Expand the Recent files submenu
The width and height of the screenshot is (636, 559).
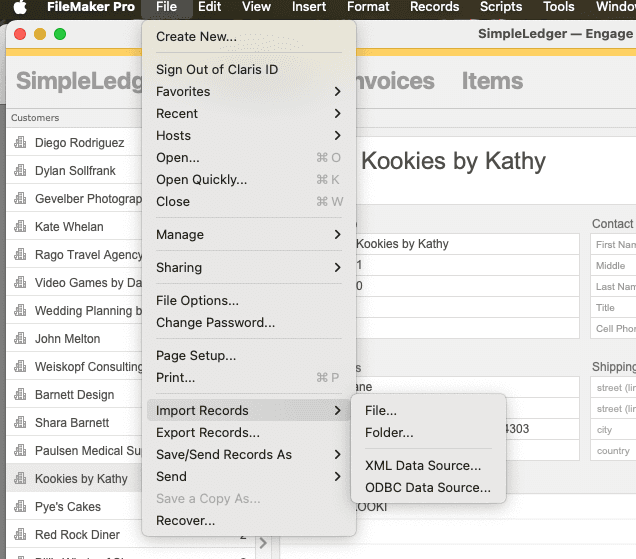pyautogui.click(x=249, y=114)
